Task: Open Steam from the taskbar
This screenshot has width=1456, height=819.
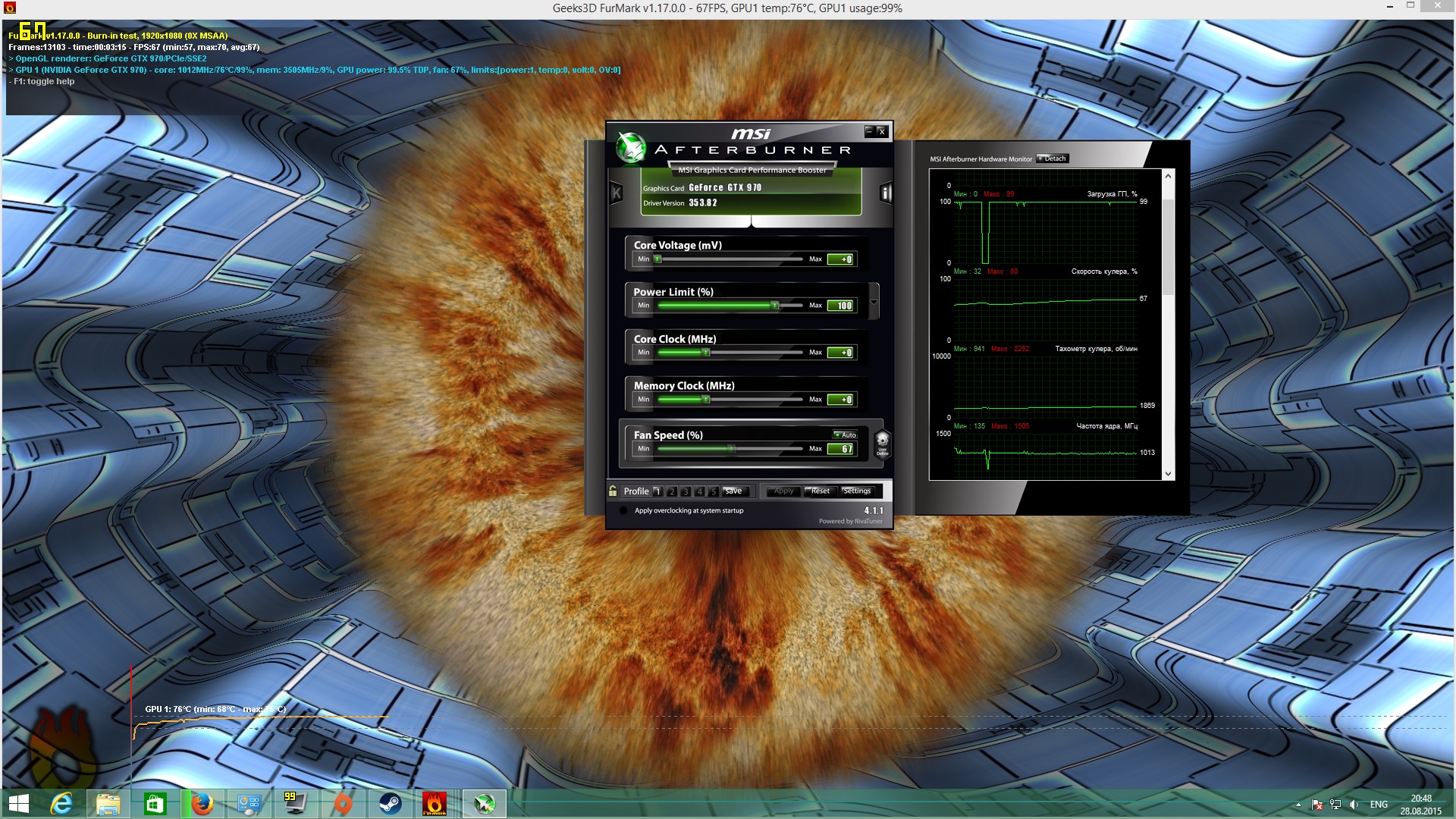Action: [x=390, y=804]
